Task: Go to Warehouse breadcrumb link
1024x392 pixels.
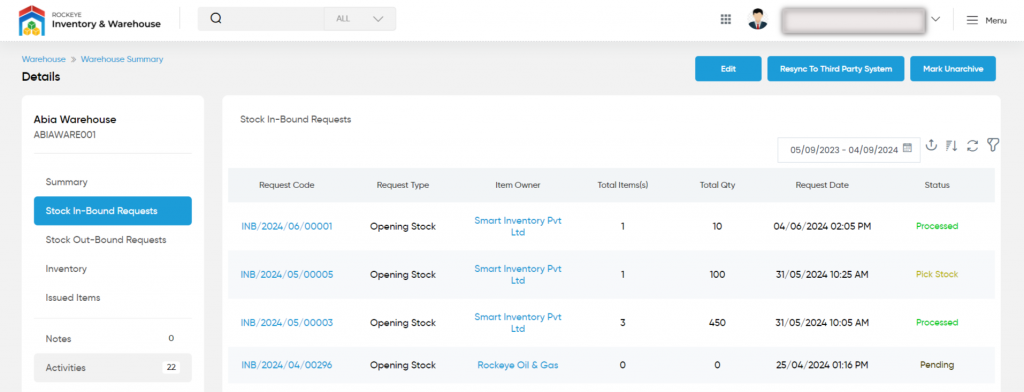Action: (x=44, y=59)
